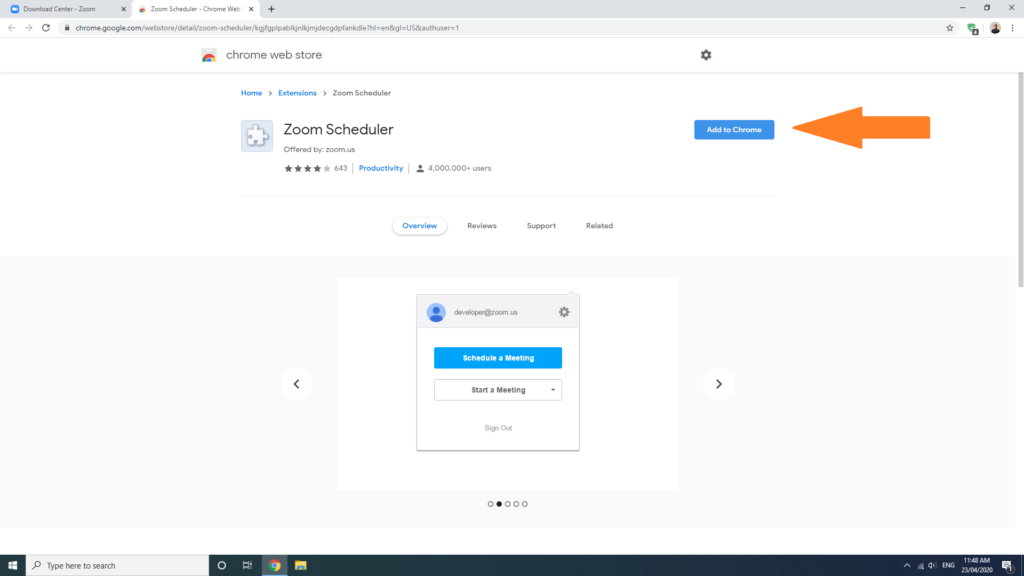Click the Zoom Scheduler extension puzzle-piece icon
This screenshot has width=1024, height=576.
point(257,135)
